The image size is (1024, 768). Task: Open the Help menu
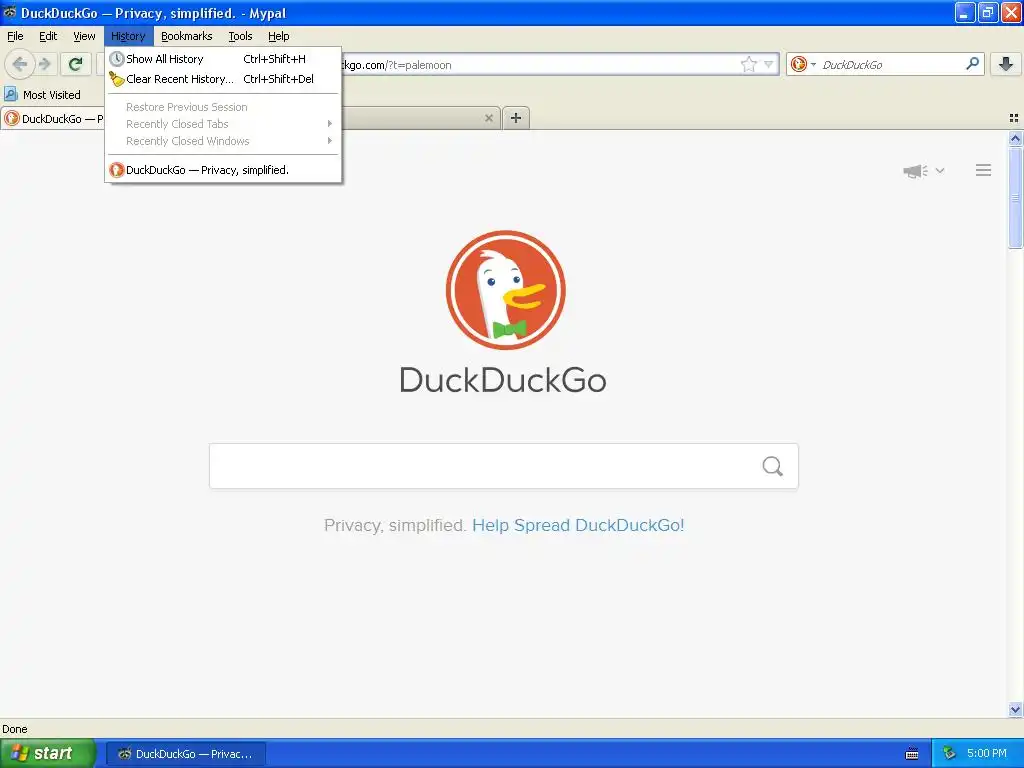click(x=278, y=36)
